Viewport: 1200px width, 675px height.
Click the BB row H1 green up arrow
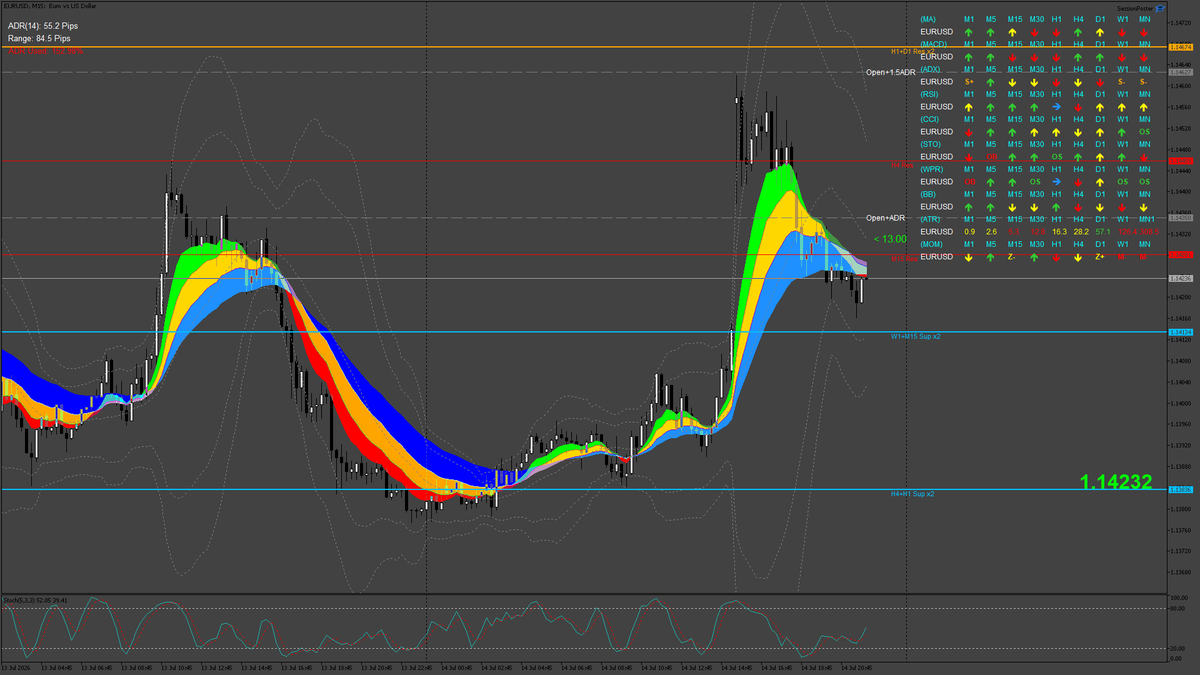[x=1056, y=207]
